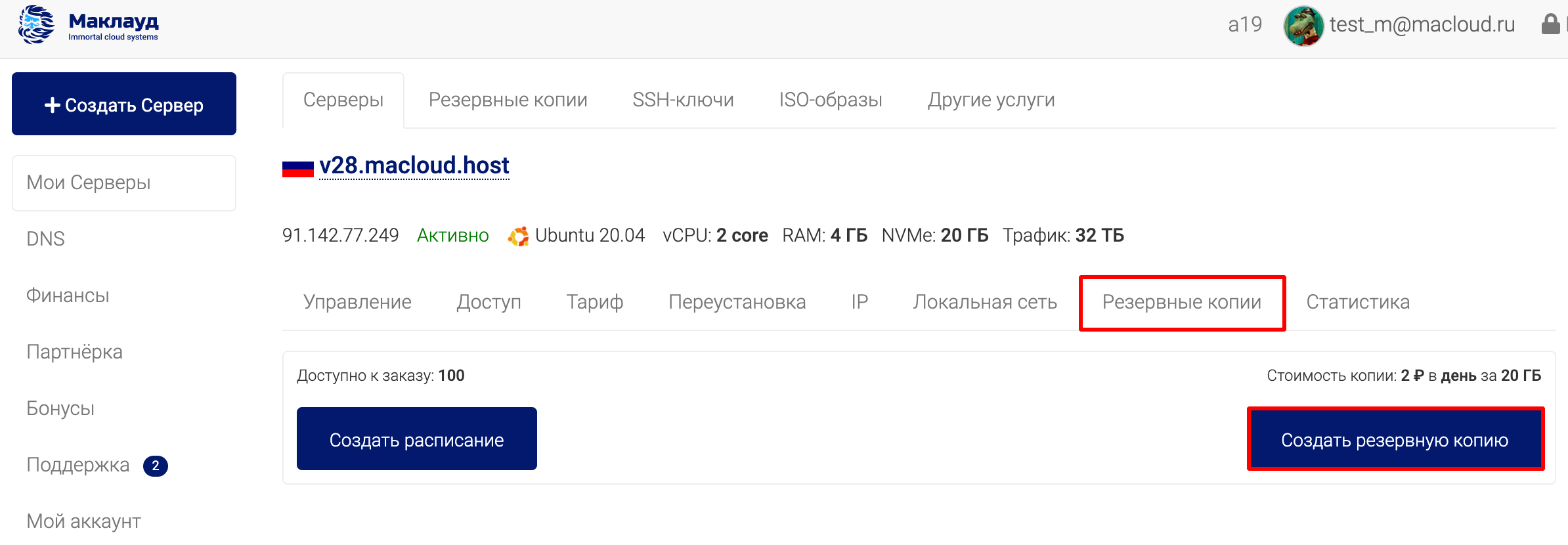Click the vCPU: 2 core value
The image size is (1568, 545).
tap(716, 235)
